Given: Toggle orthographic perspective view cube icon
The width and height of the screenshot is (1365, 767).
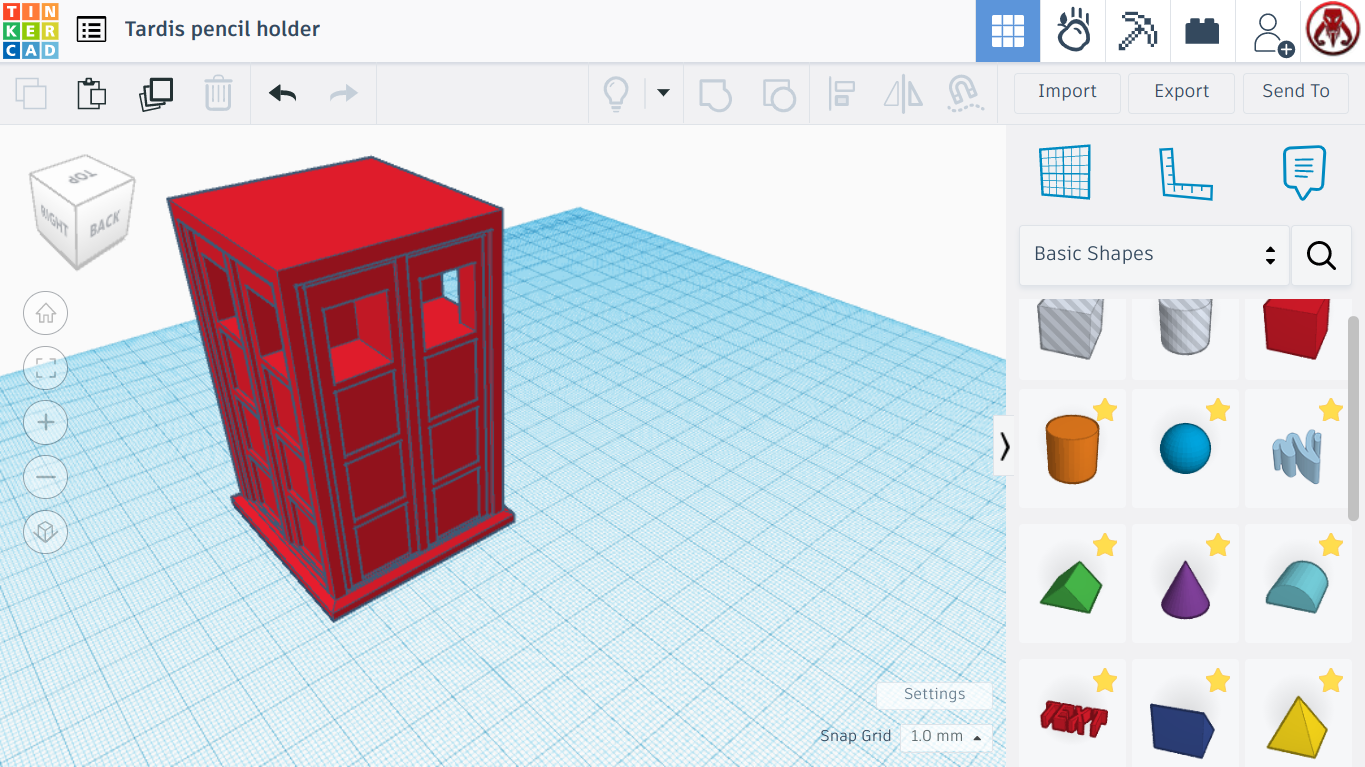Looking at the screenshot, I should pos(45,531).
